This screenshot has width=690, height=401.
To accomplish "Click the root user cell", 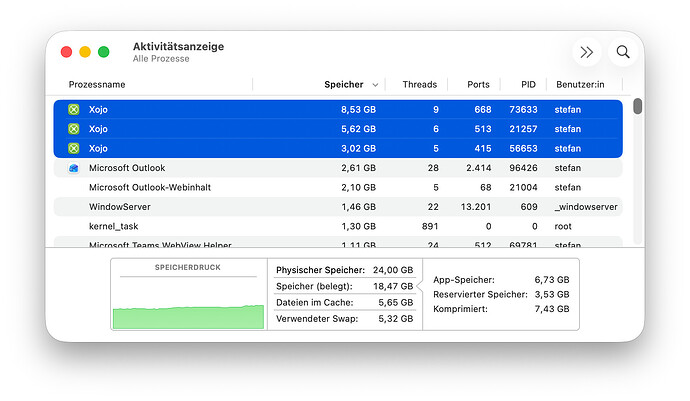I will (563, 226).
